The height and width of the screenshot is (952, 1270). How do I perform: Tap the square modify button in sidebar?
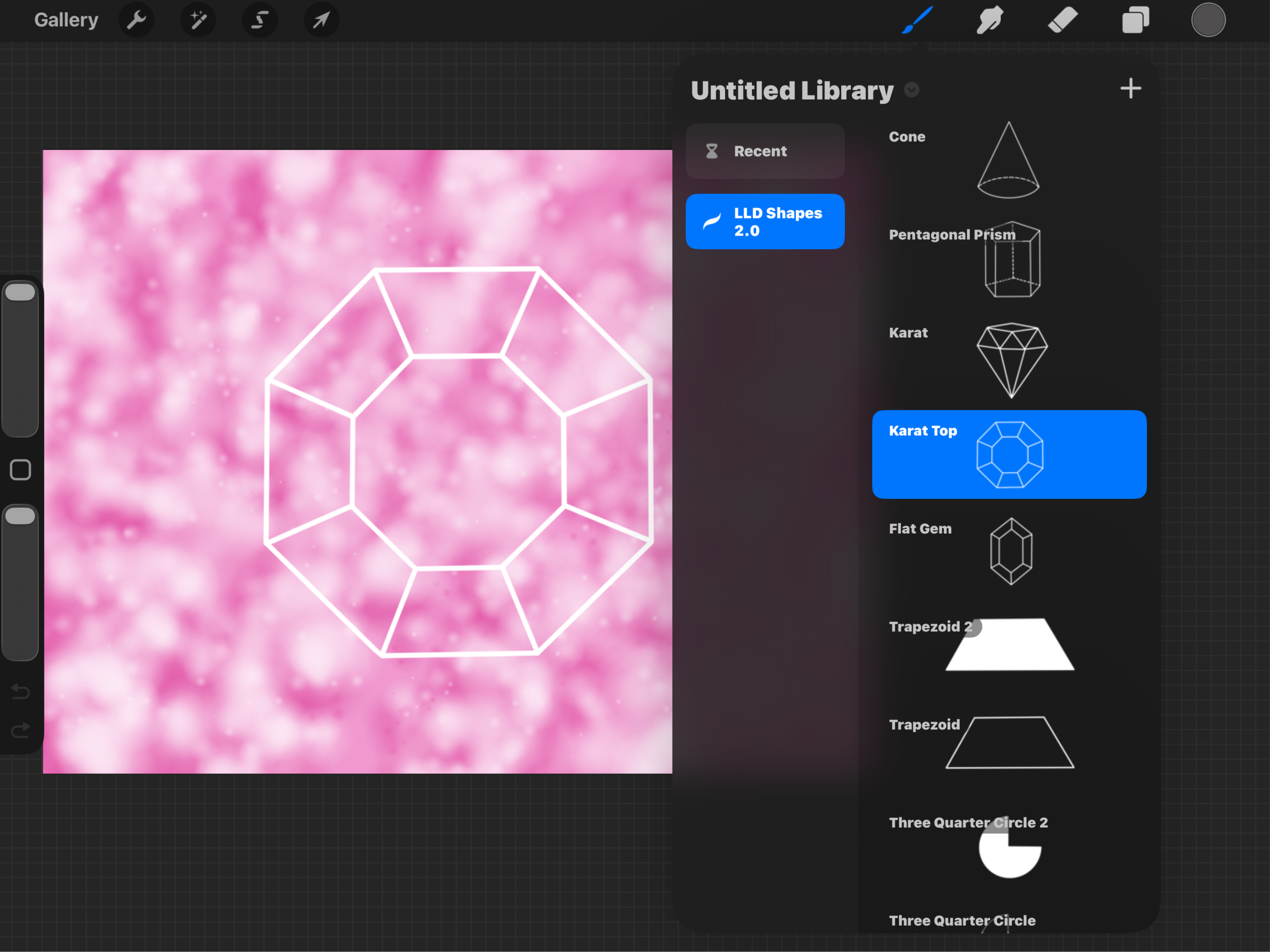pos(21,470)
